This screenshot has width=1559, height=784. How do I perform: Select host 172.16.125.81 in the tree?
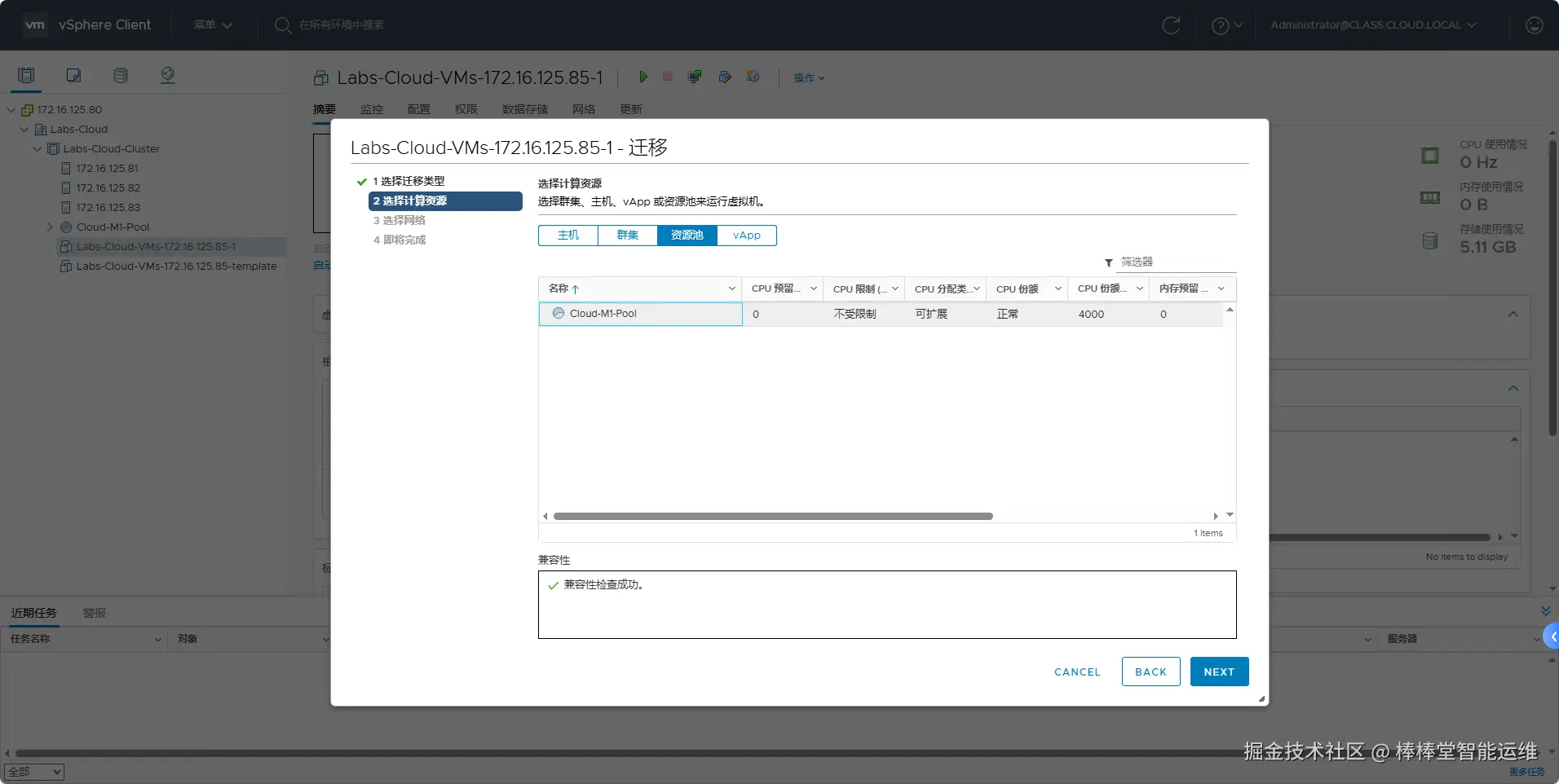(x=107, y=169)
